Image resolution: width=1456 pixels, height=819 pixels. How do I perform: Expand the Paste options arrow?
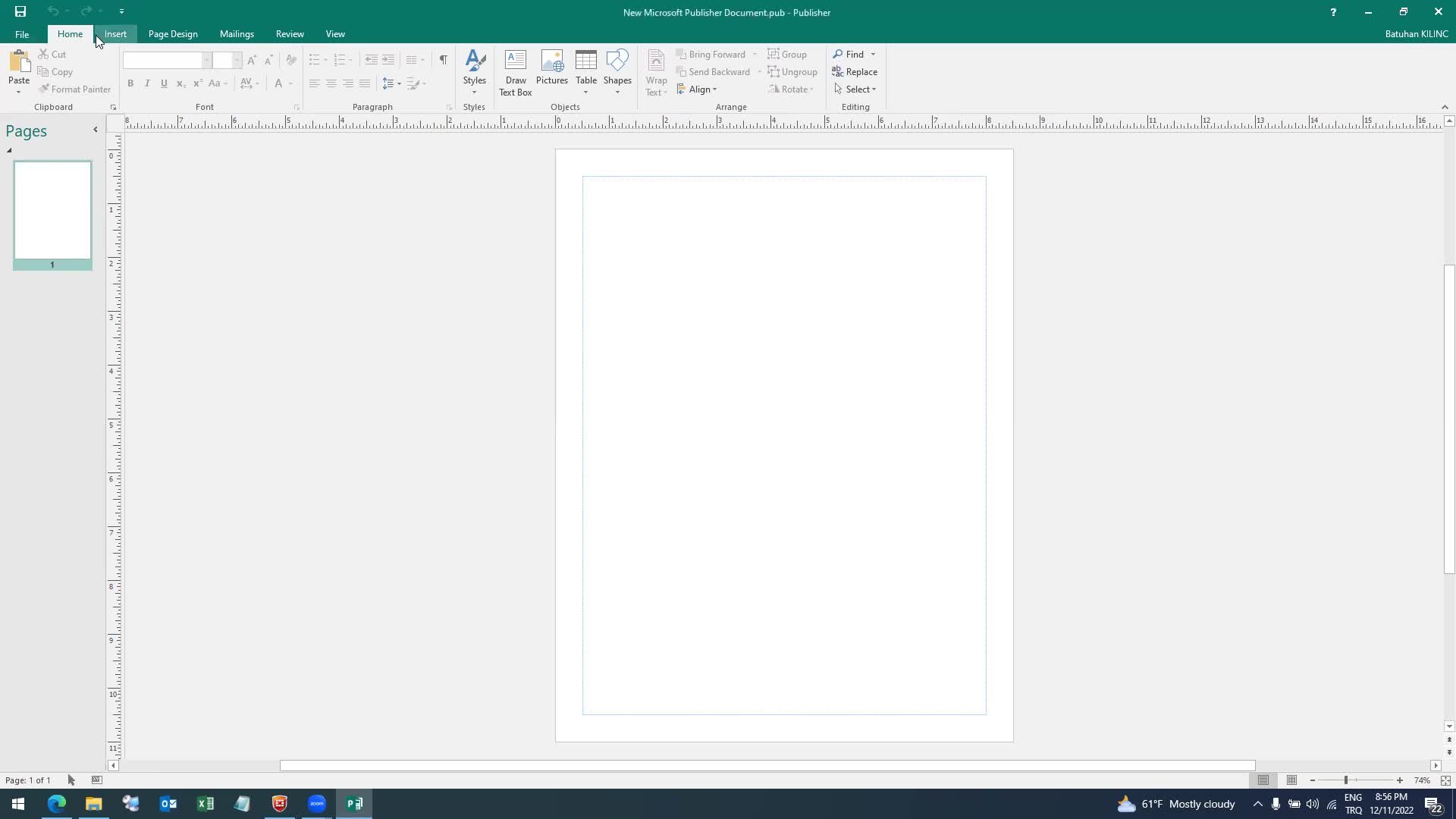(19, 93)
